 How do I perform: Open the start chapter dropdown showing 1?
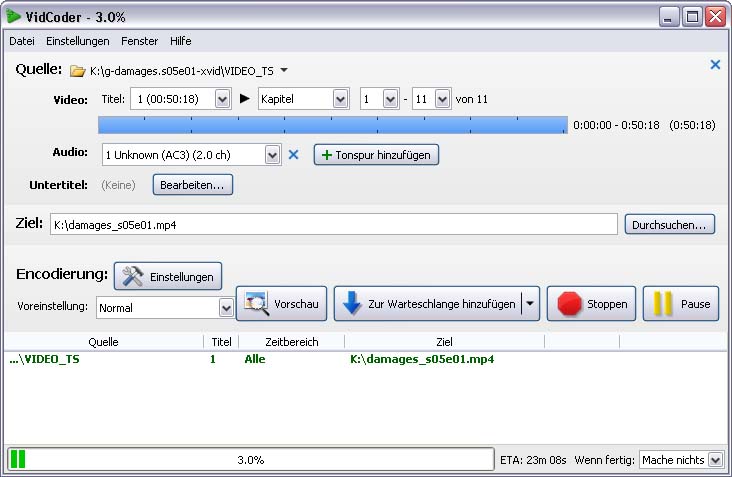[380, 99]
